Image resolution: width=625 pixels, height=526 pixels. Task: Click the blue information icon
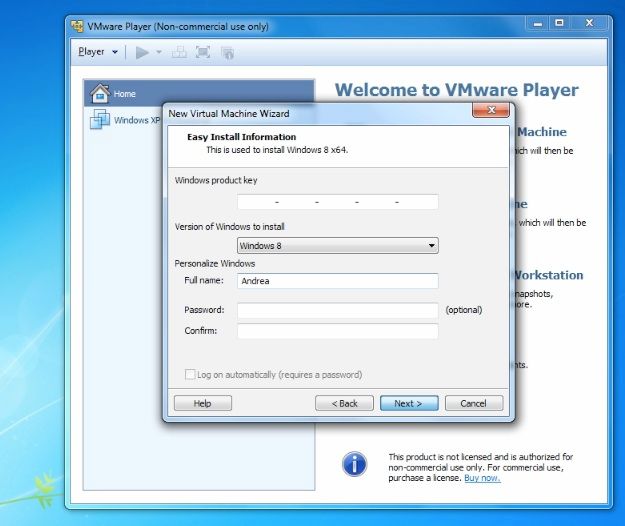[x=354, y=464]
